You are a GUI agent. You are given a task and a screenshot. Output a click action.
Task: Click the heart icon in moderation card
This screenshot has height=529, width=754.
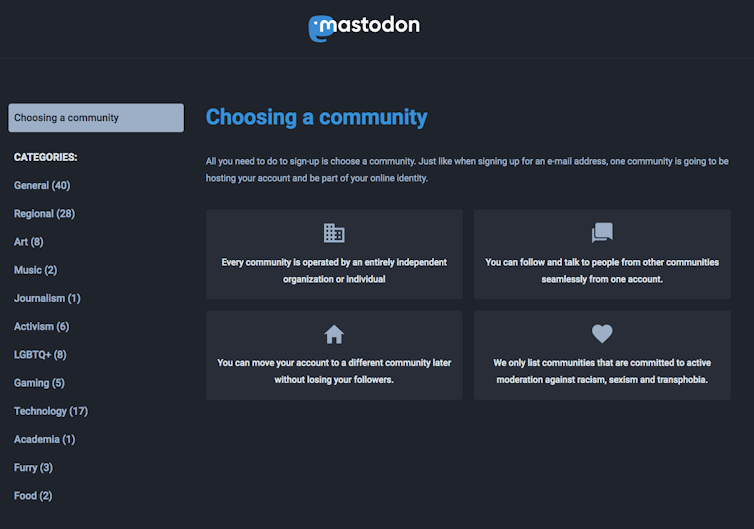(602, 334)
